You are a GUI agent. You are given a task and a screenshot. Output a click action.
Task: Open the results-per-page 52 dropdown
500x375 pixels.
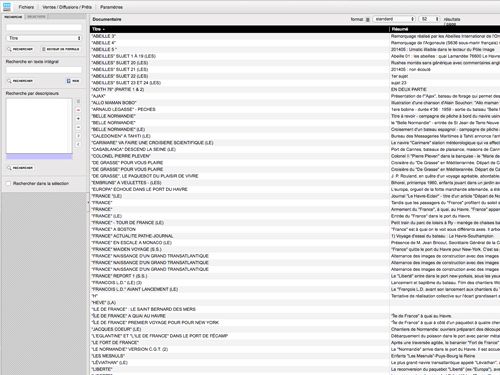coord(430,19)
